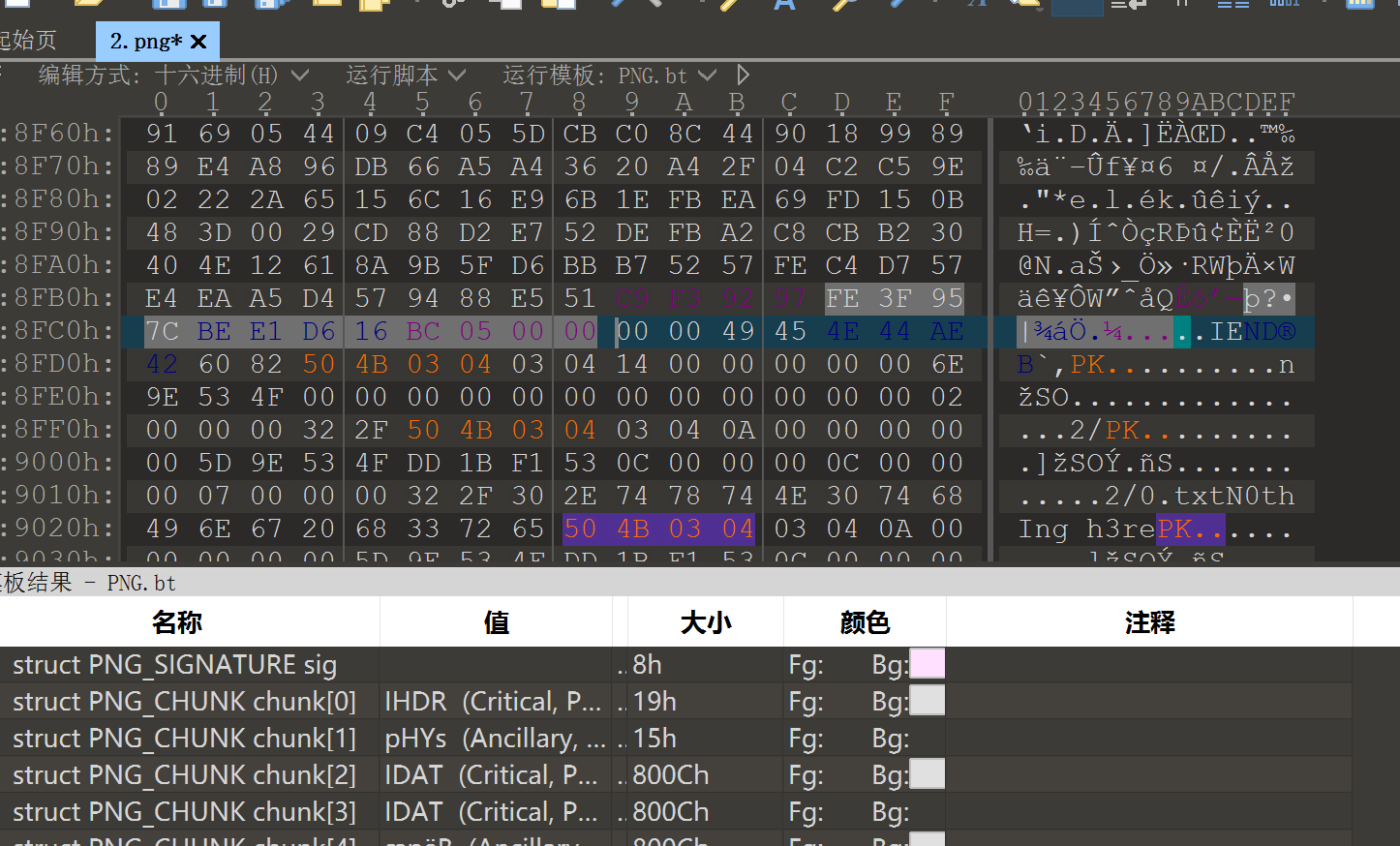The width and height of the screenshot is (1400, 846).
Task: Click the 9000h address label
Action: pos(64,463)
